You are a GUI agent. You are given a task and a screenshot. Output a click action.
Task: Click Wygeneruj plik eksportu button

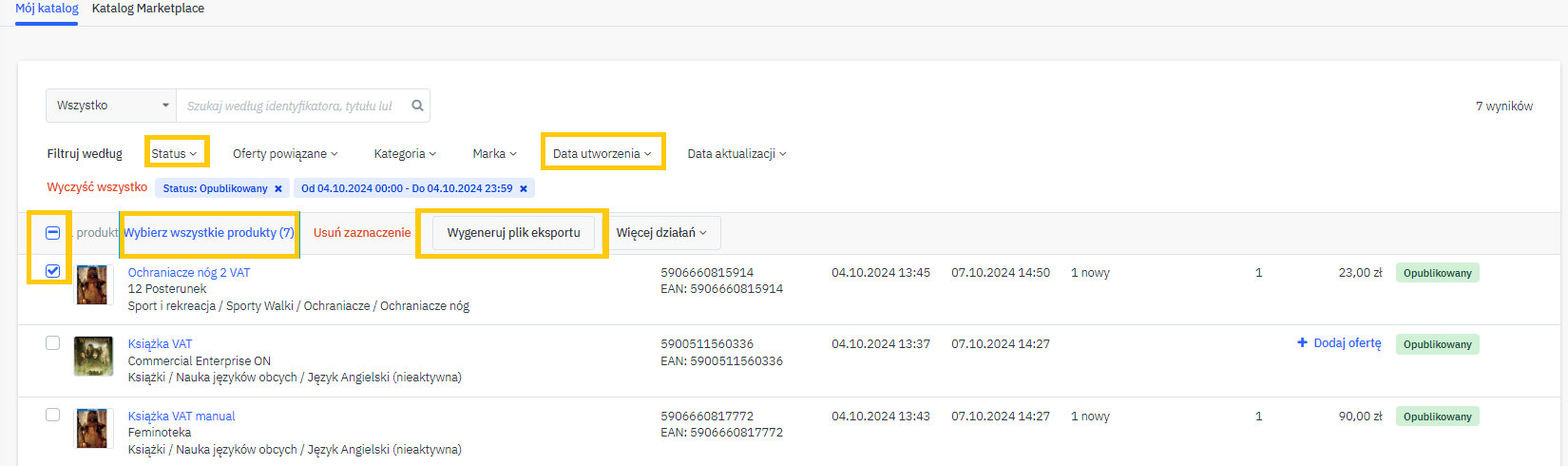[513, 233]
